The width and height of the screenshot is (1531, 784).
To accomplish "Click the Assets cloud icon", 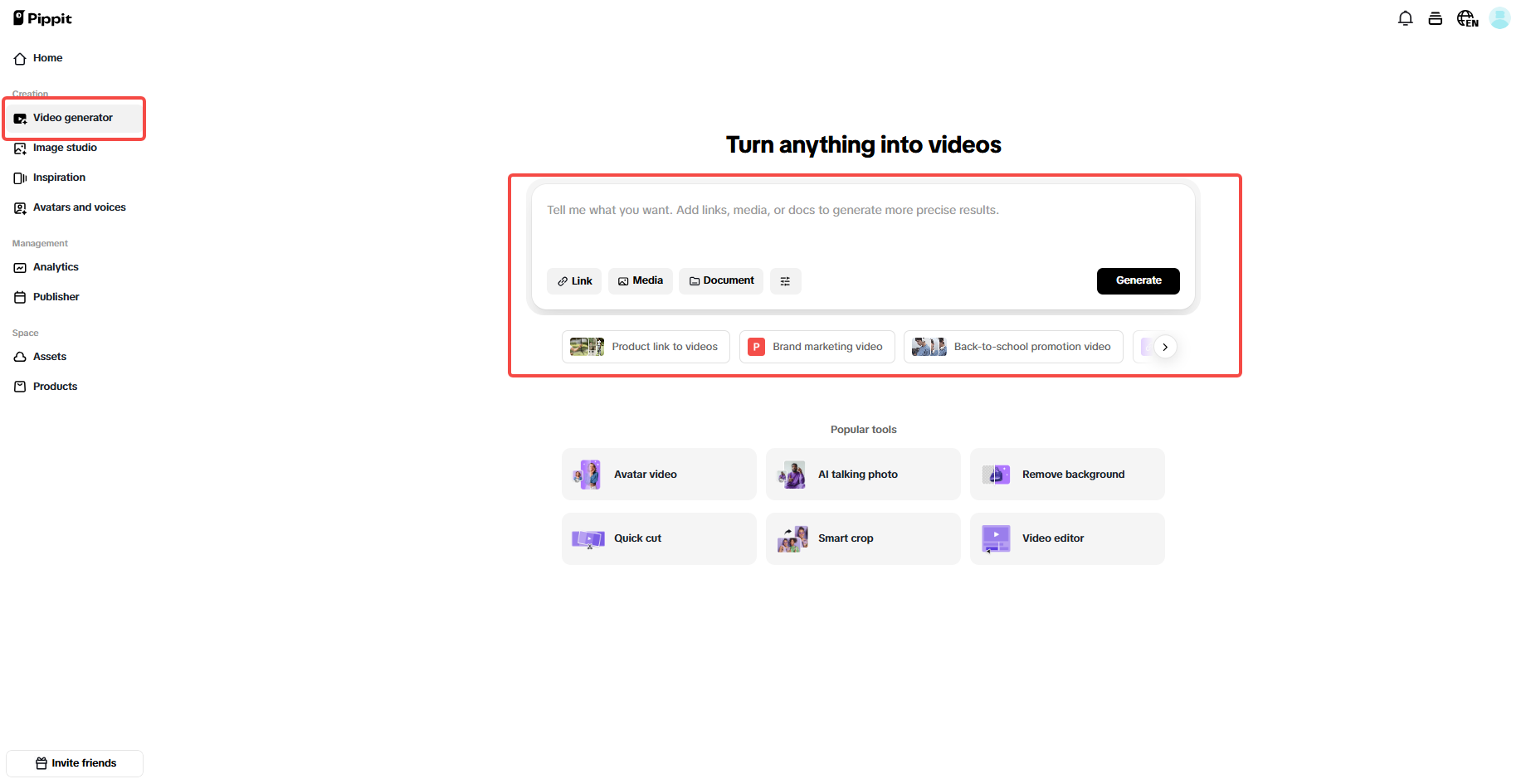I will pos(20,358).
